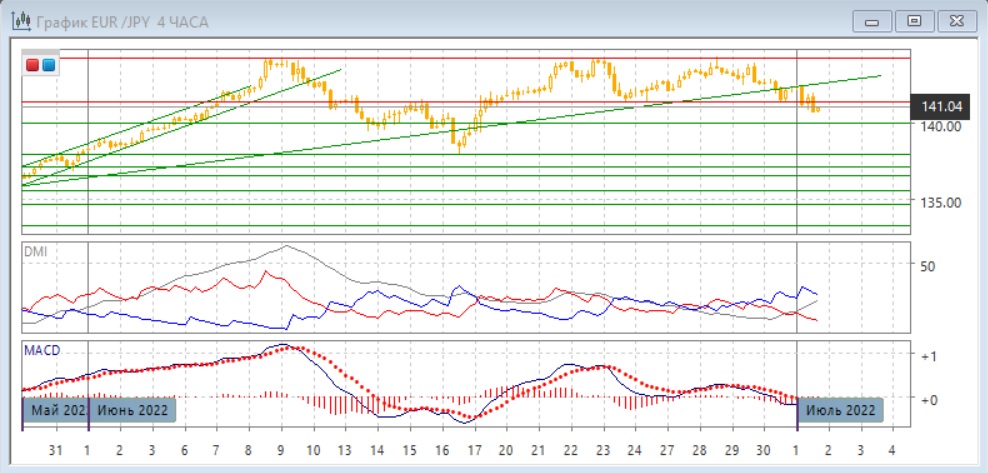Click the 141.04 current price label

(941, 106)
